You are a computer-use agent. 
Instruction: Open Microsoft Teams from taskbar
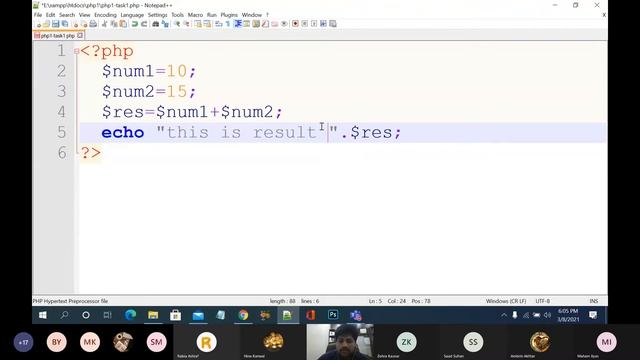coord(356,315)
